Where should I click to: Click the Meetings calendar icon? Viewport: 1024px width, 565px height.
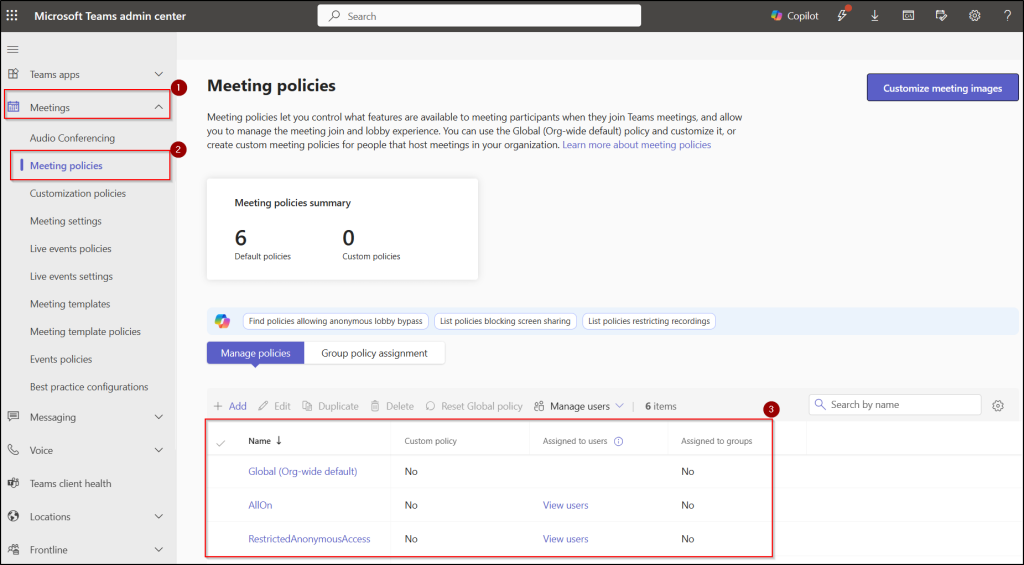click(x=13, y=106)
